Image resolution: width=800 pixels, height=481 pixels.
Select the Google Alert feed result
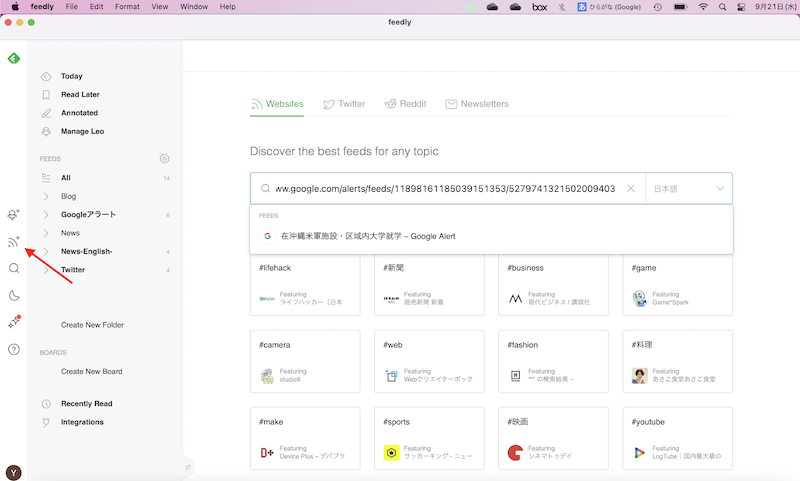click(x=368, y=236)
